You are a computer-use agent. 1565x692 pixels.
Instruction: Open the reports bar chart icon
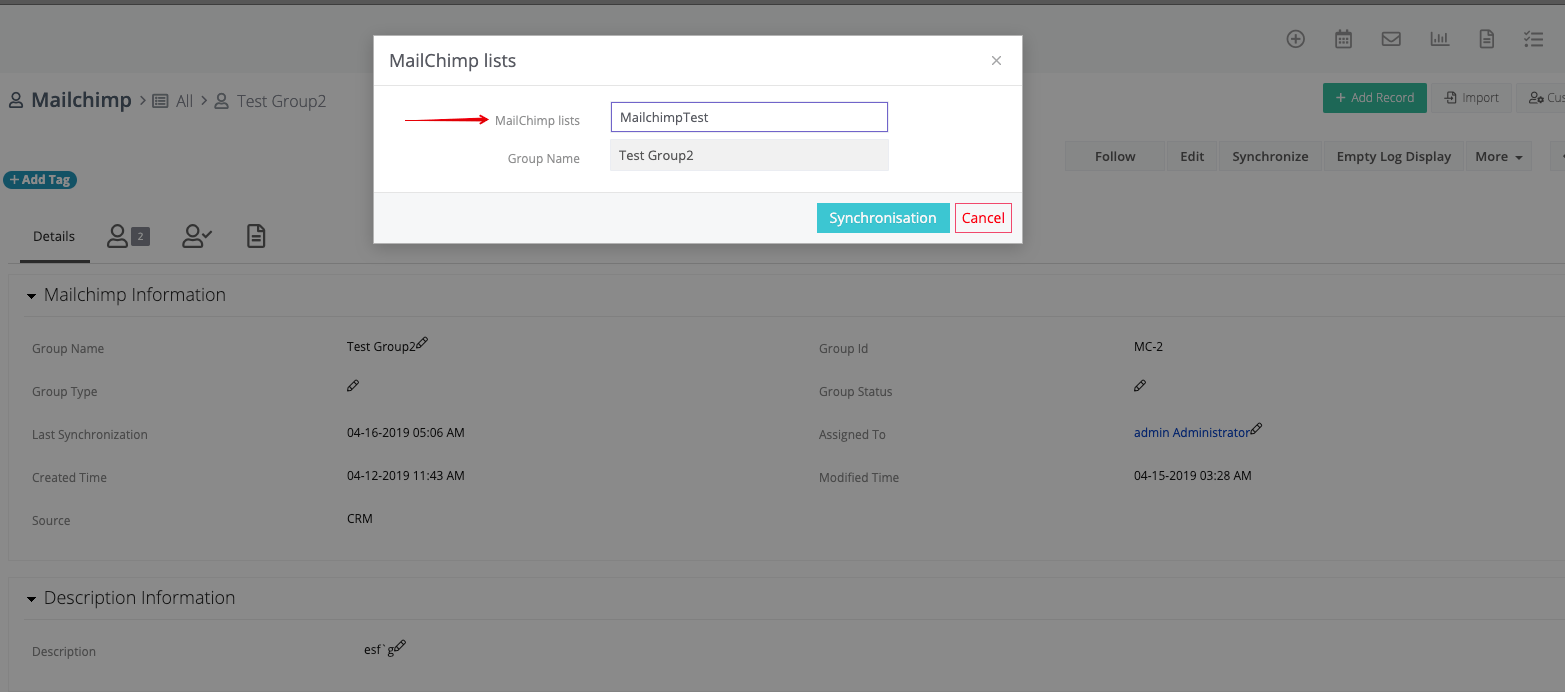click(1439, 38)
